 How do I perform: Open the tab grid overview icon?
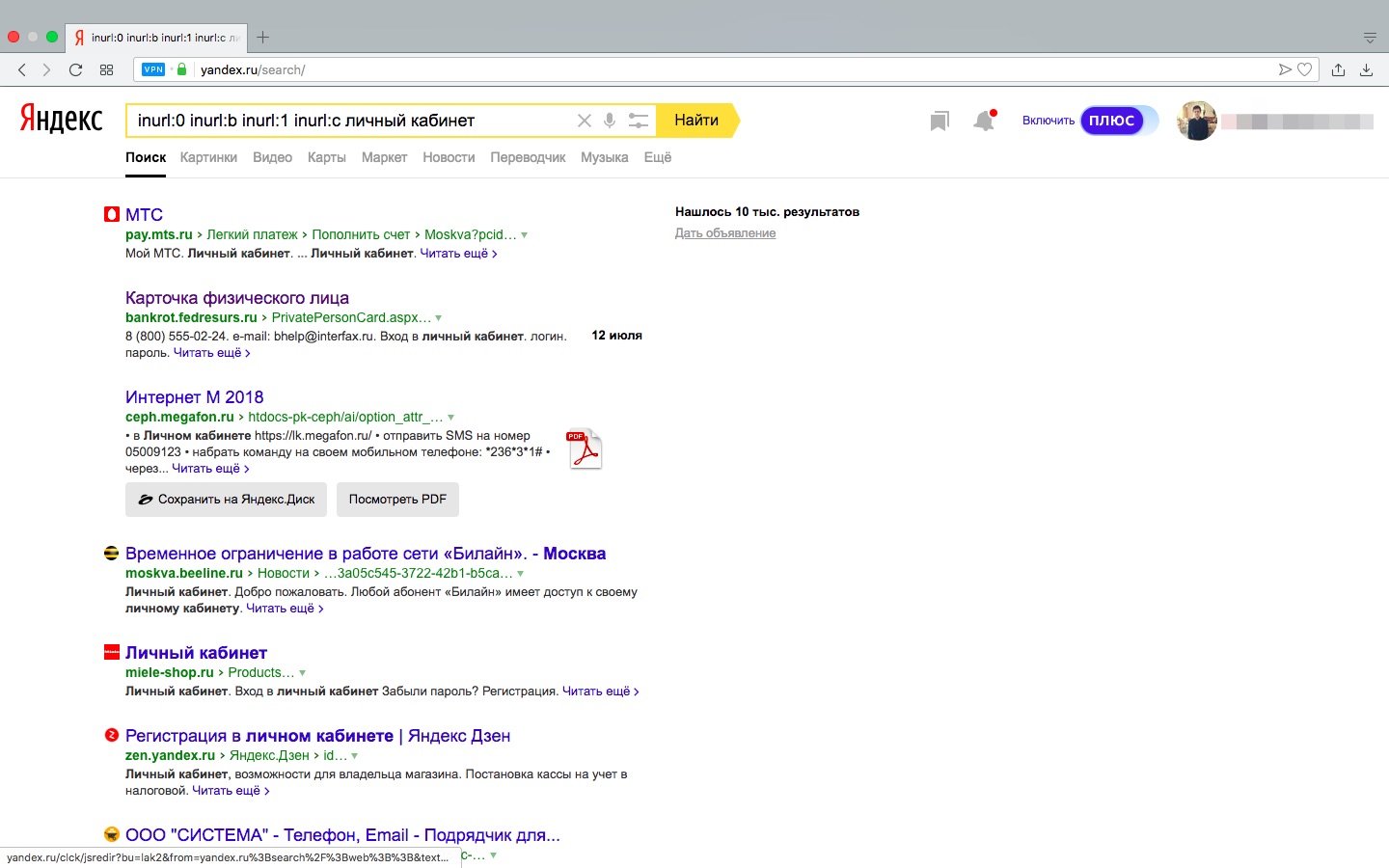point(106,69)
